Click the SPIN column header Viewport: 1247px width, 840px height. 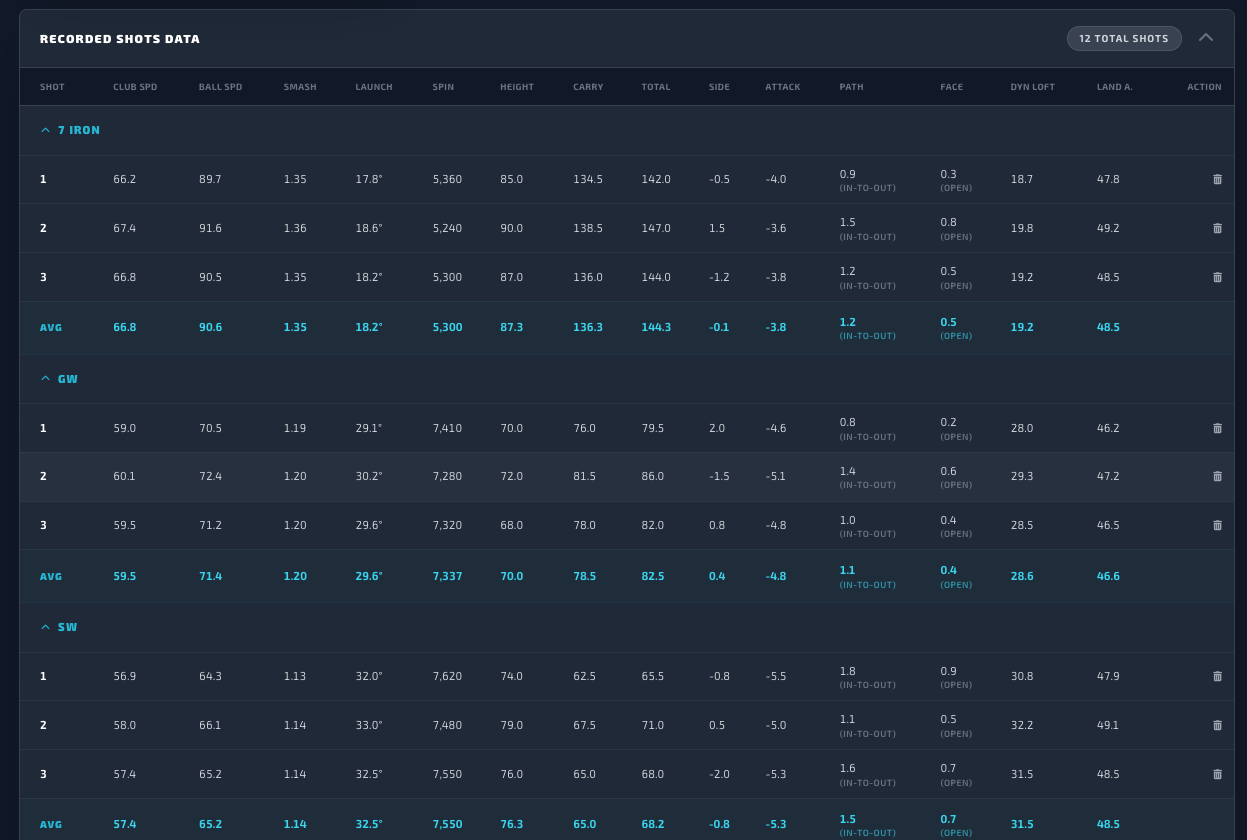(x=443, y=87)
